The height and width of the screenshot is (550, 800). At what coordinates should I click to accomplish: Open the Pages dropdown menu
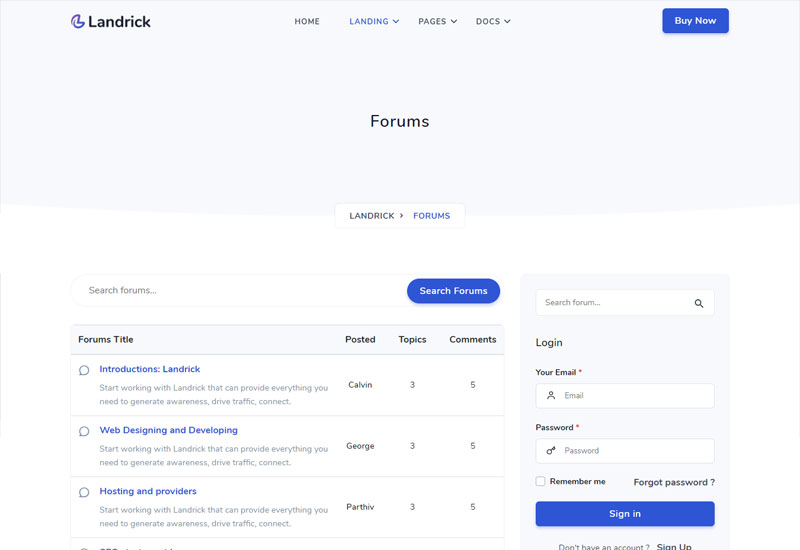[437, 21]
